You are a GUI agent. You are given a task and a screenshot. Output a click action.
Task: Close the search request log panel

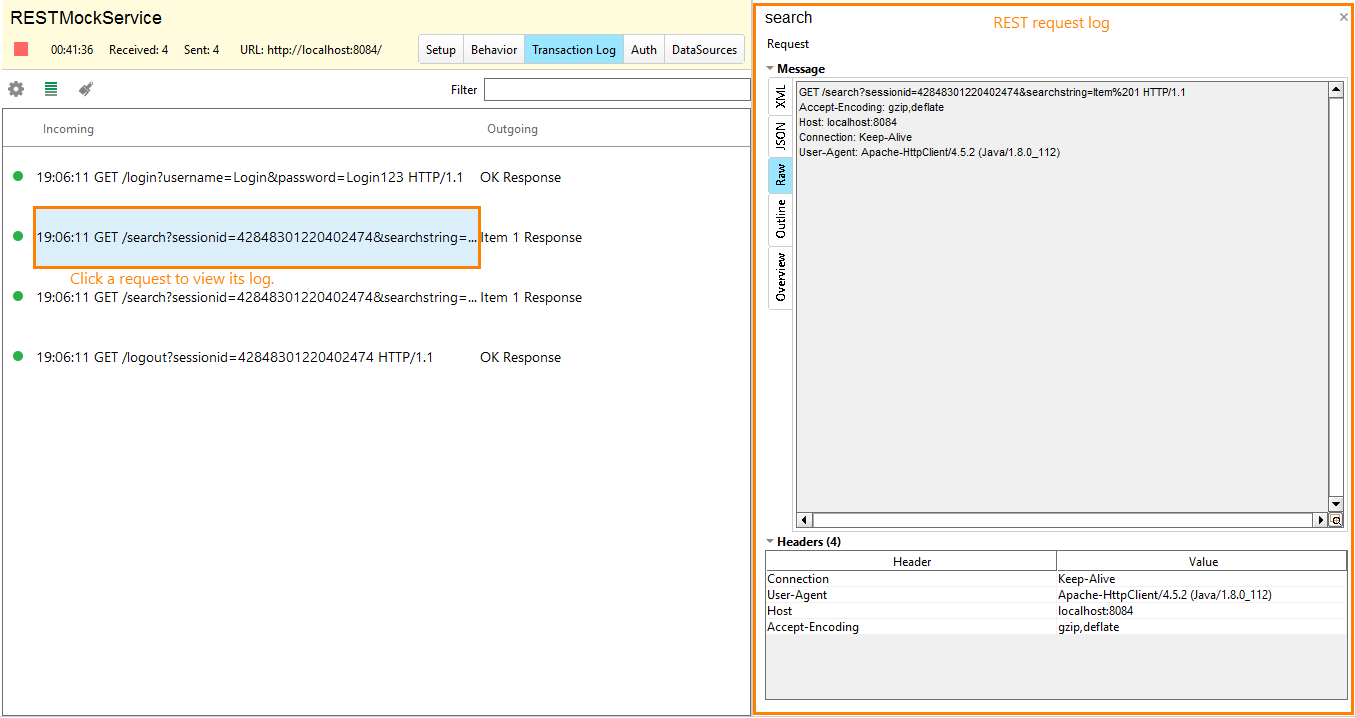pyautogui.click(x=1343, y=16)
